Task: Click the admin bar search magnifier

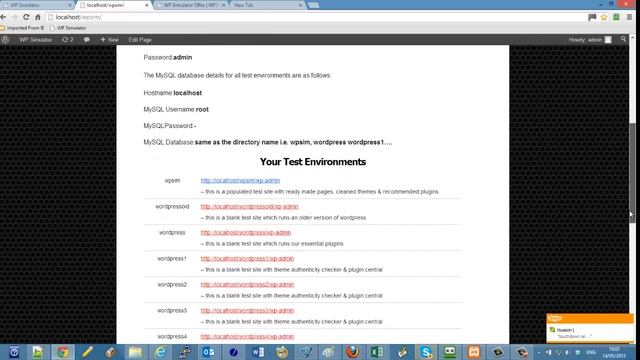Action: tap(623, 39)
